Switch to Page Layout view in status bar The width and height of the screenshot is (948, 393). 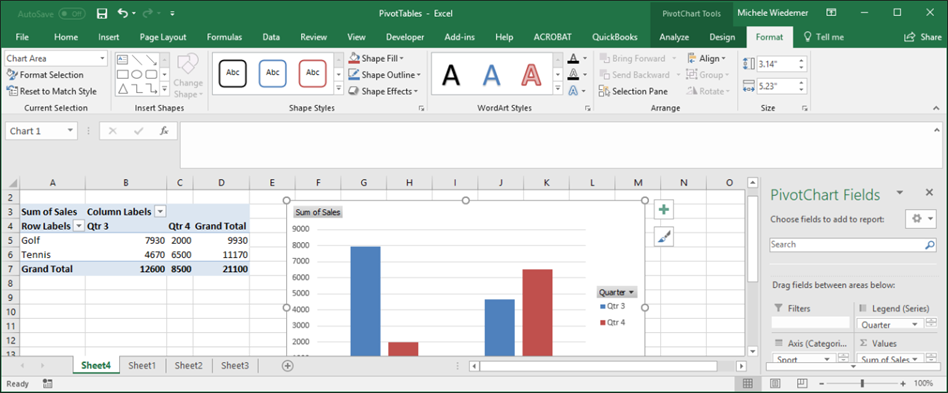tap(775, 383)
